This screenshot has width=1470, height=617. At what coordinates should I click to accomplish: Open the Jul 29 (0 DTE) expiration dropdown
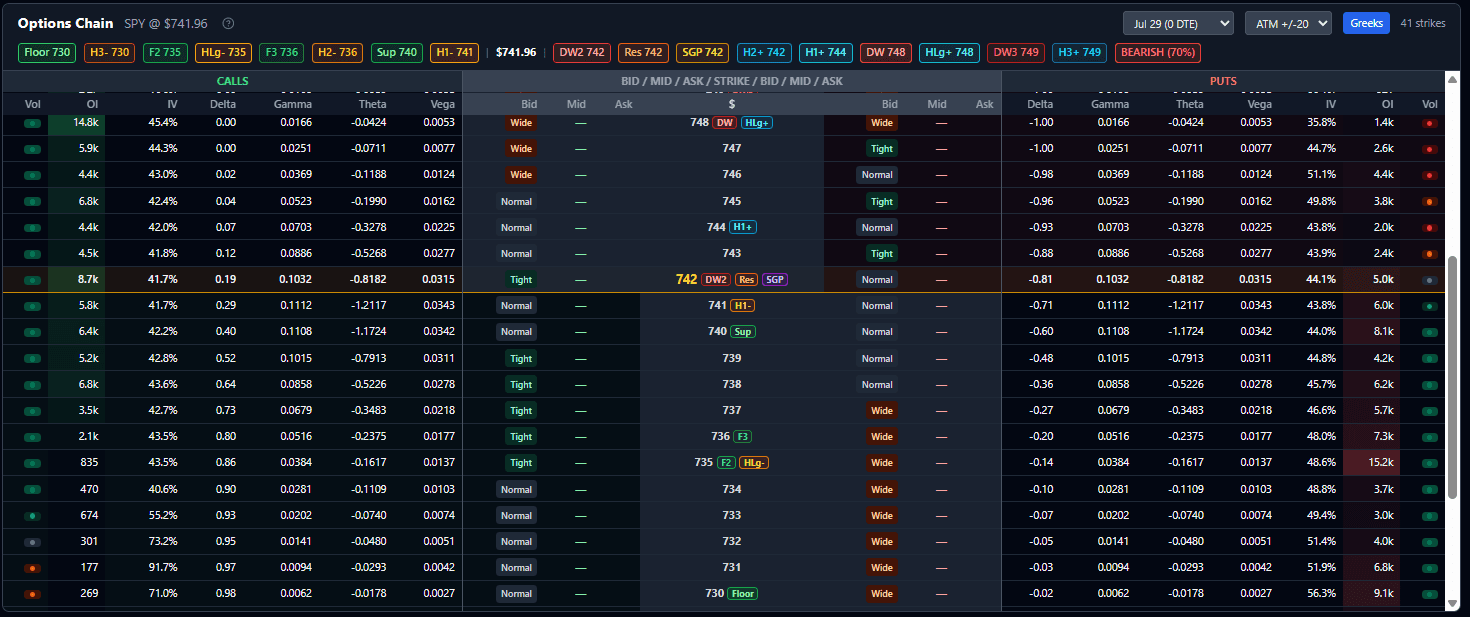pos(1178,23)
